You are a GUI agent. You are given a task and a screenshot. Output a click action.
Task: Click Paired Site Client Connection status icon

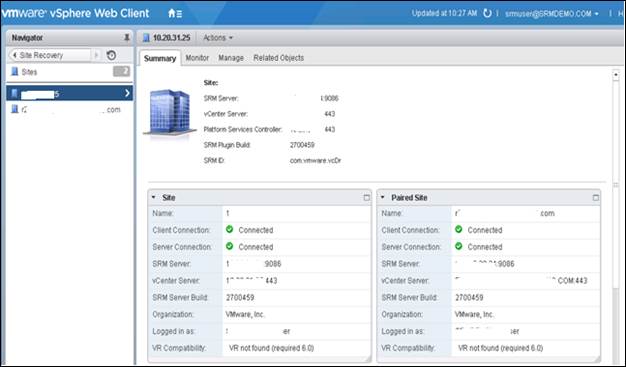[x=459, y=229]
